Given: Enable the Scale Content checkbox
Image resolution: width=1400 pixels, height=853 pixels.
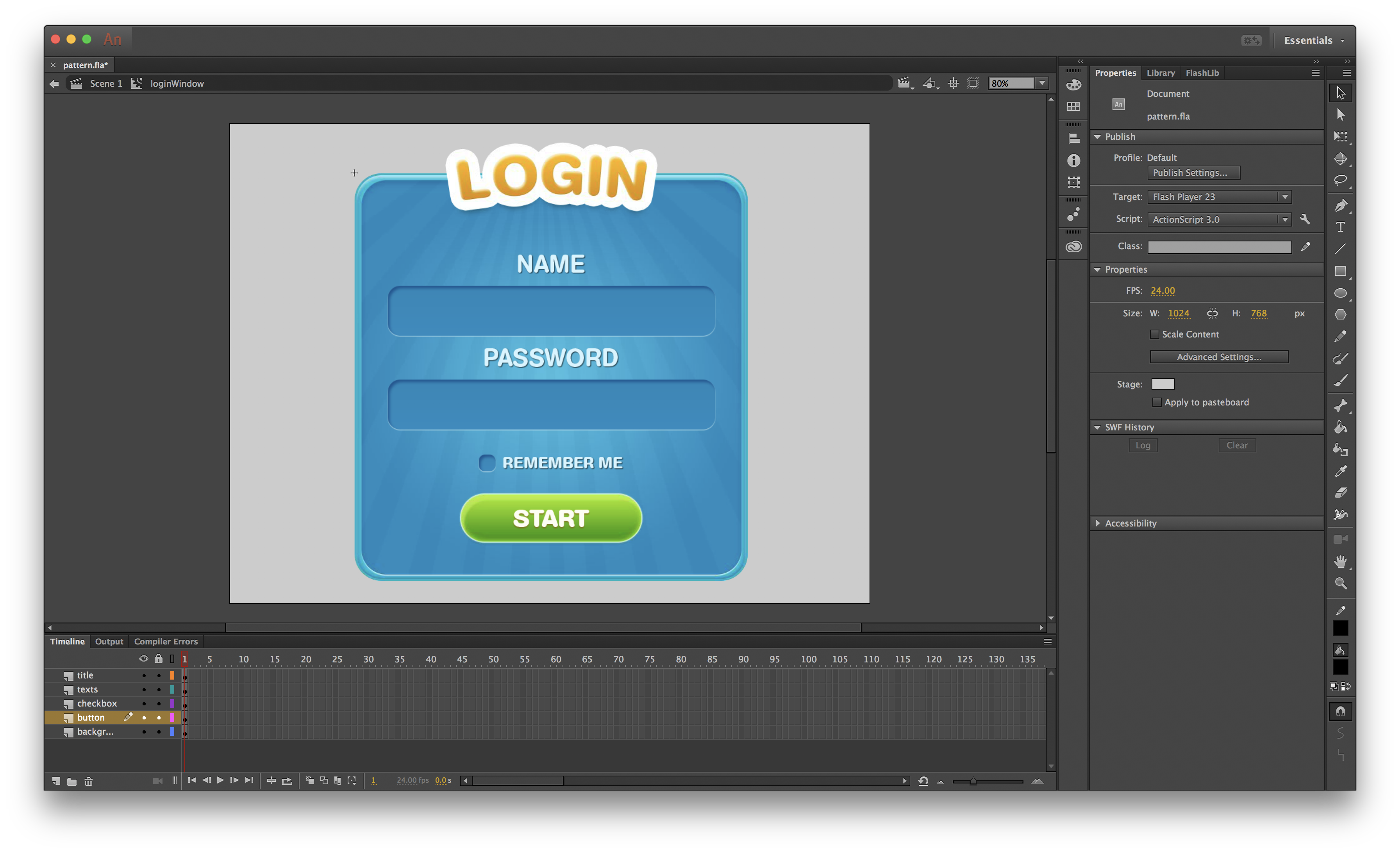Looking at the screenshot, I should click(x=1154, y=334).
